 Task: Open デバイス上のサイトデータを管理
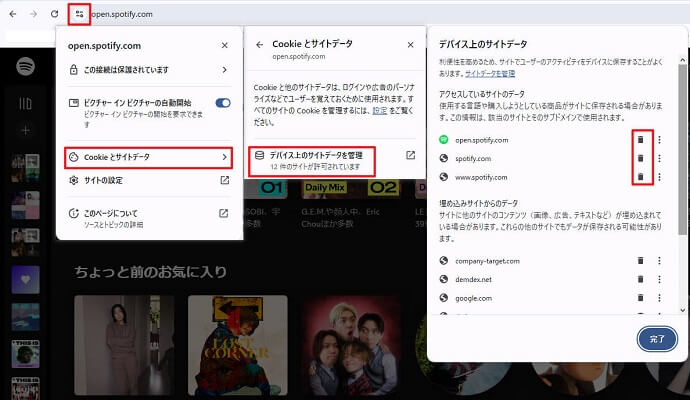pos(312,161)
